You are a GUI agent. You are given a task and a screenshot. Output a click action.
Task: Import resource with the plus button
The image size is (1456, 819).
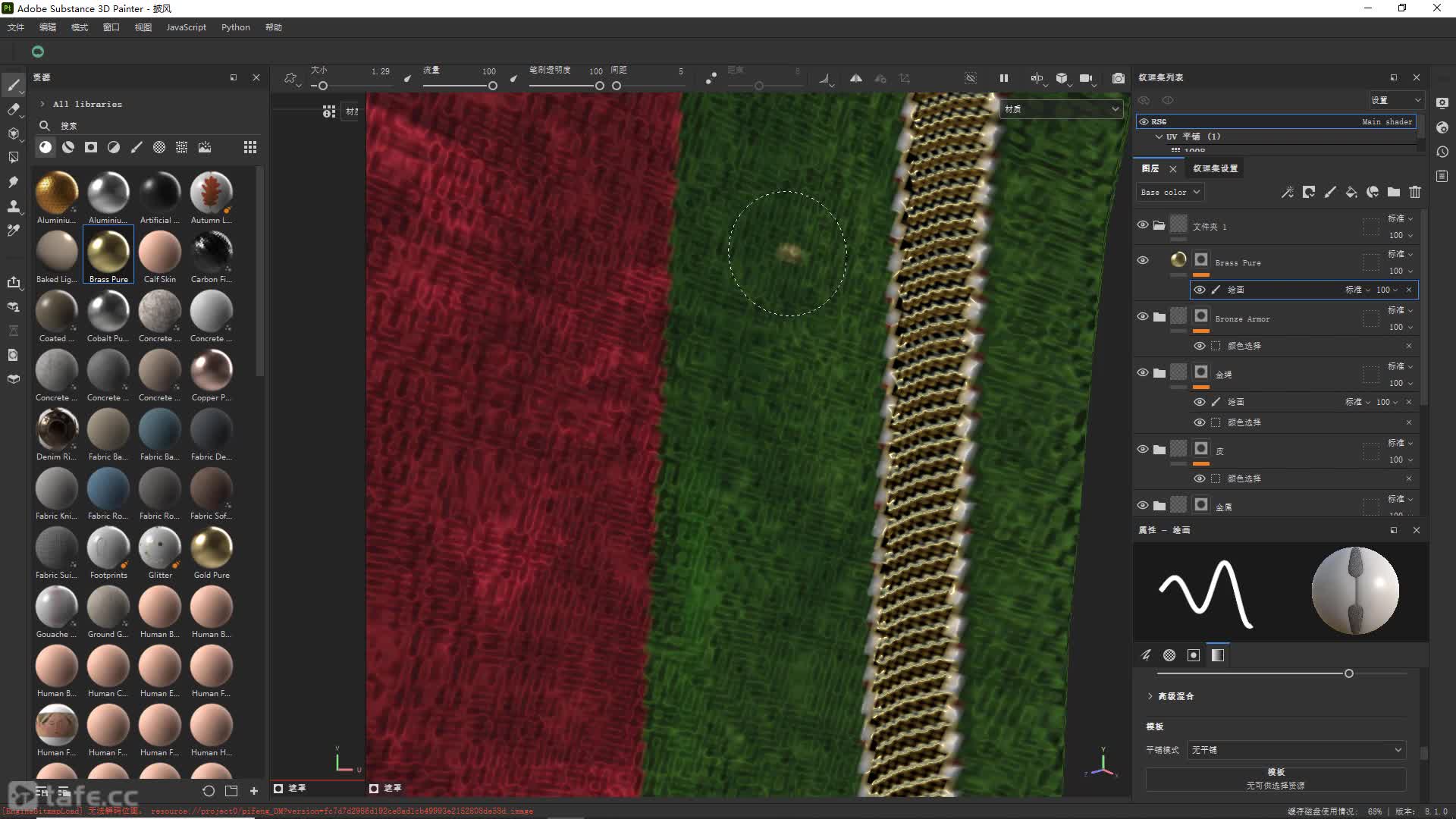(254, 791)
